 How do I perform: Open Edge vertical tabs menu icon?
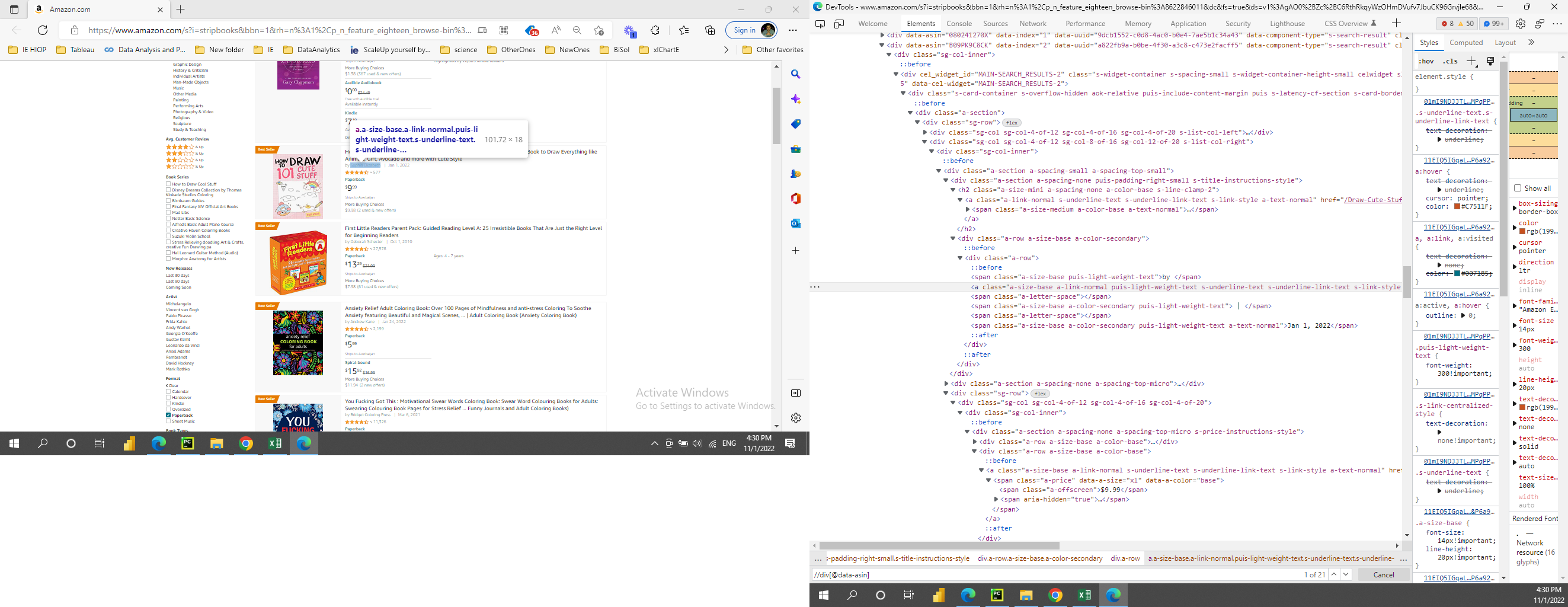point(14,9)
